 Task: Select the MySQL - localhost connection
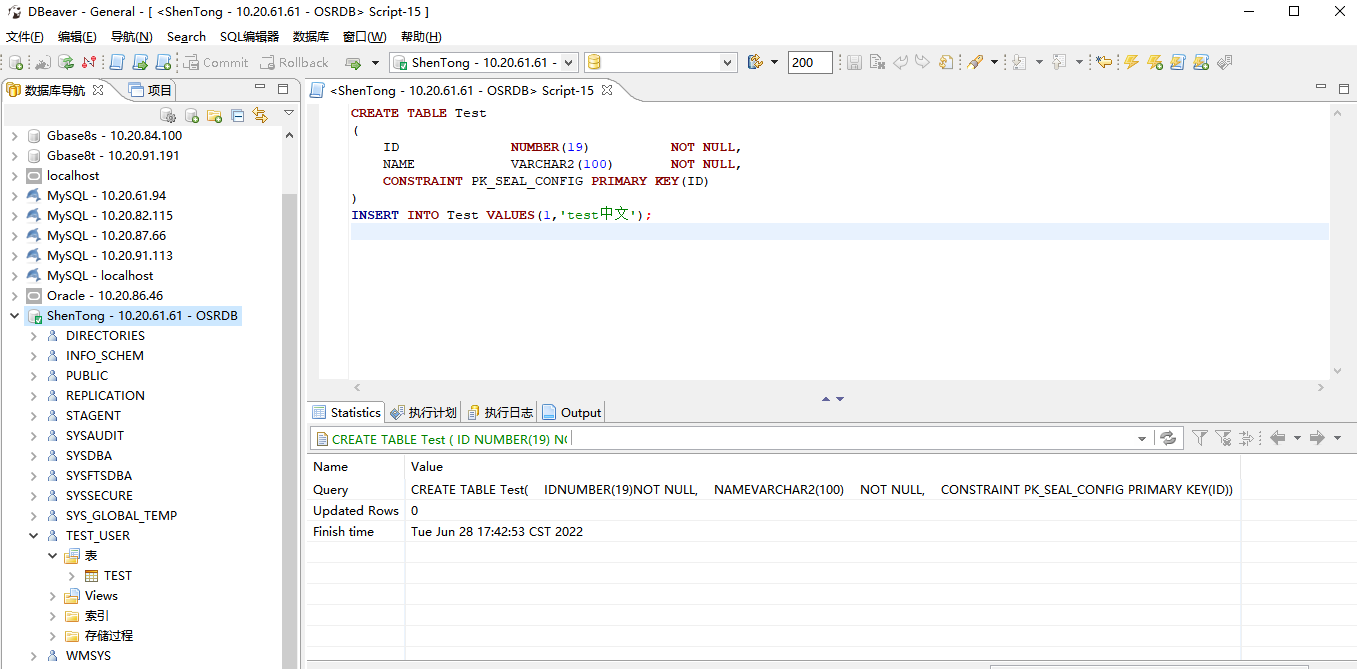coord(100,275)
